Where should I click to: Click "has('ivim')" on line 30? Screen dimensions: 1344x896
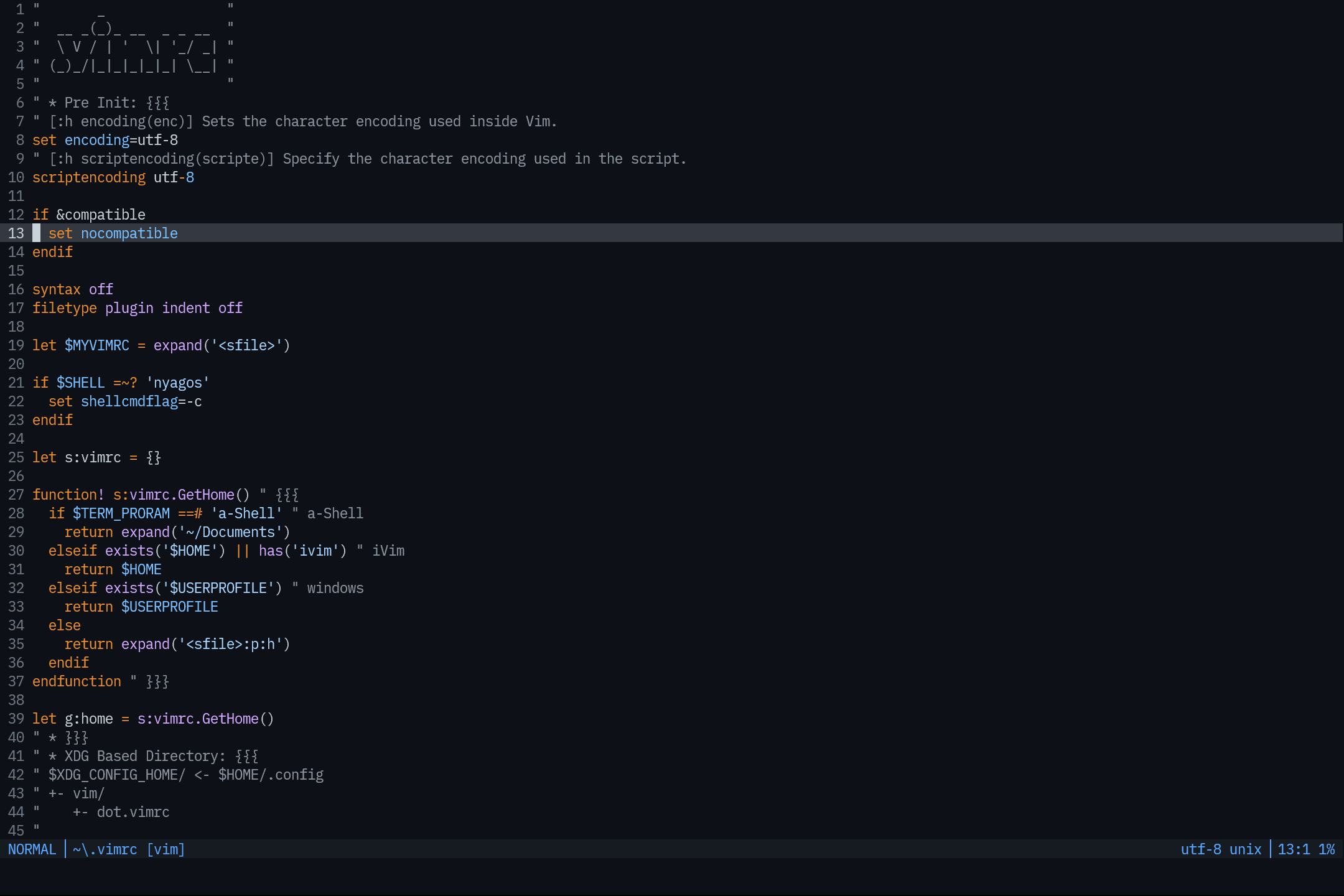(303, 551)
